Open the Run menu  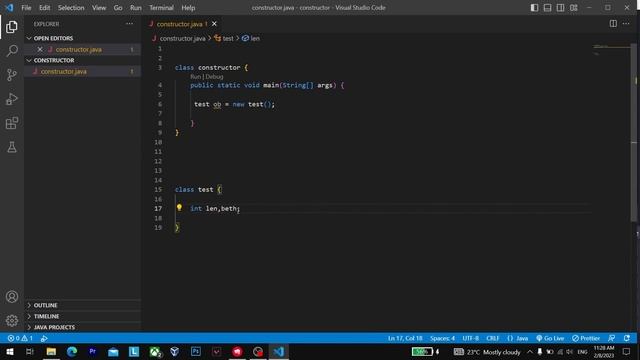click(136, 8)
